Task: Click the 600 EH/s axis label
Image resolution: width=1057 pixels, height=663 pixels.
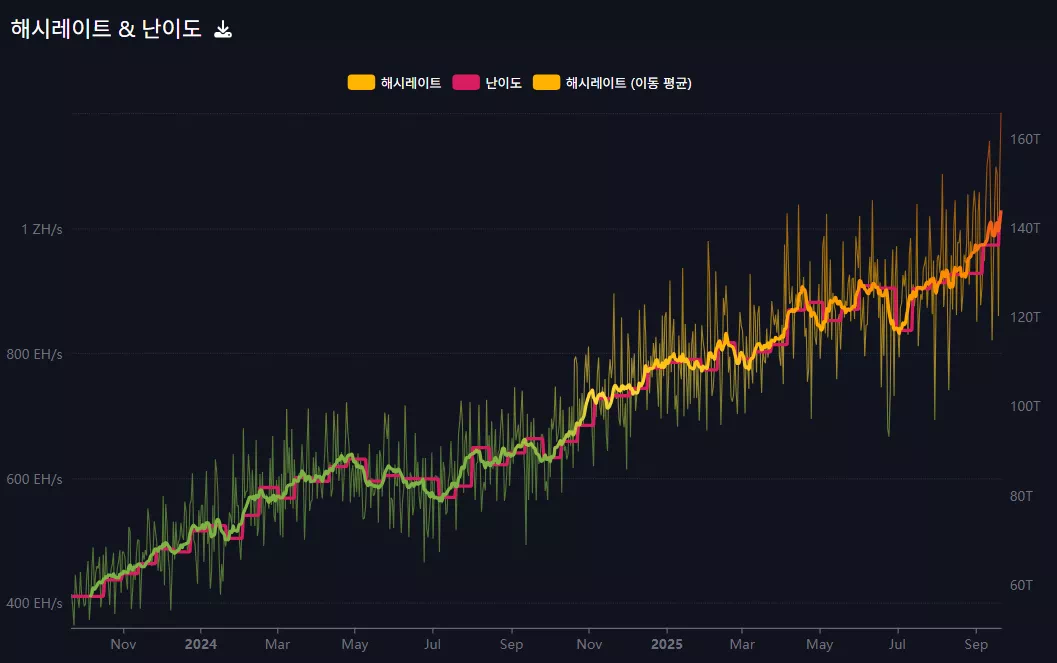Action: [x=34, y=479]
